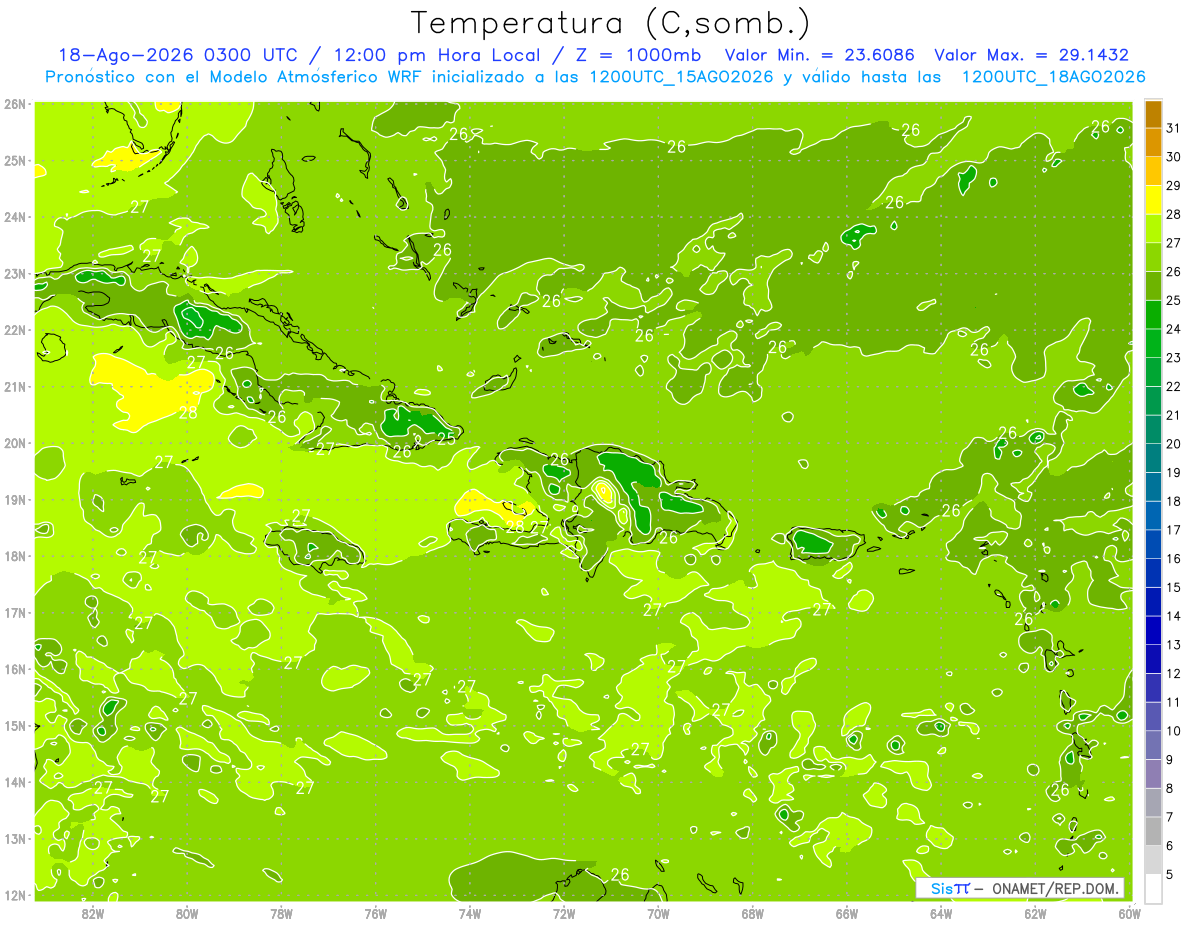Screen dimensions: 1200x927
Task: Click the '25' contour label near eastern Cuba
Action: pos(446,438)
